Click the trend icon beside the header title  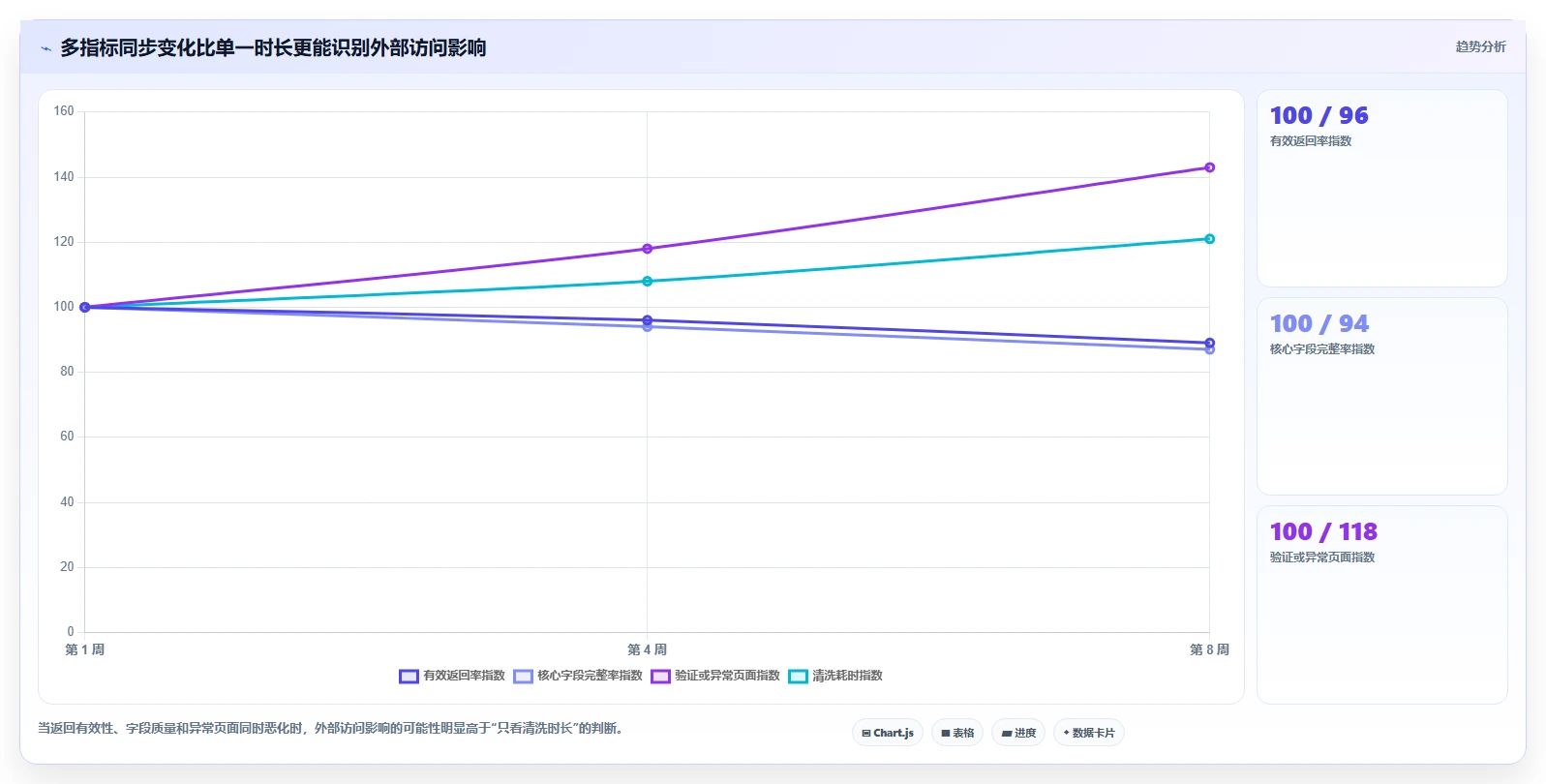45,48
